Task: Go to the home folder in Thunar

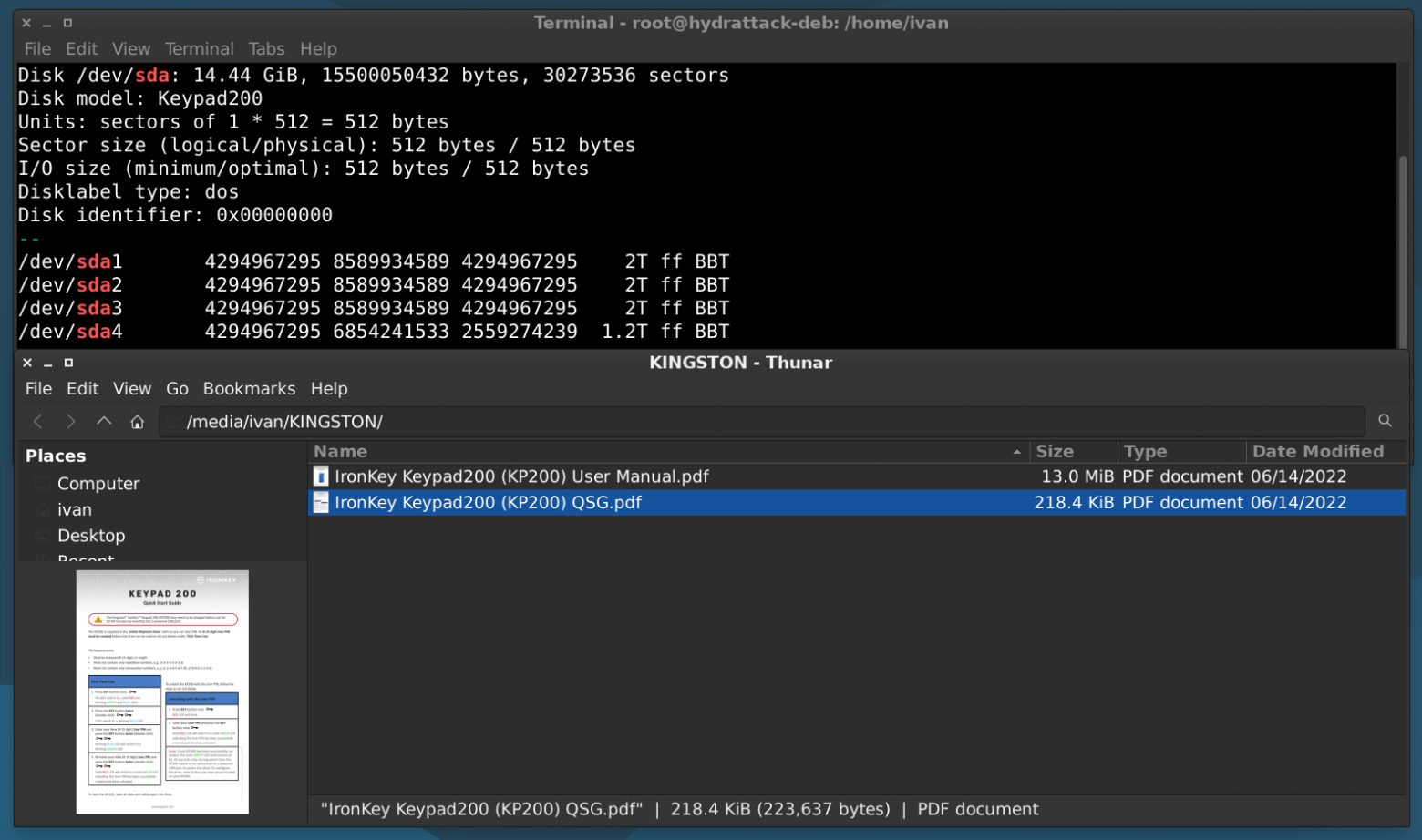Action: coord(137,422)
